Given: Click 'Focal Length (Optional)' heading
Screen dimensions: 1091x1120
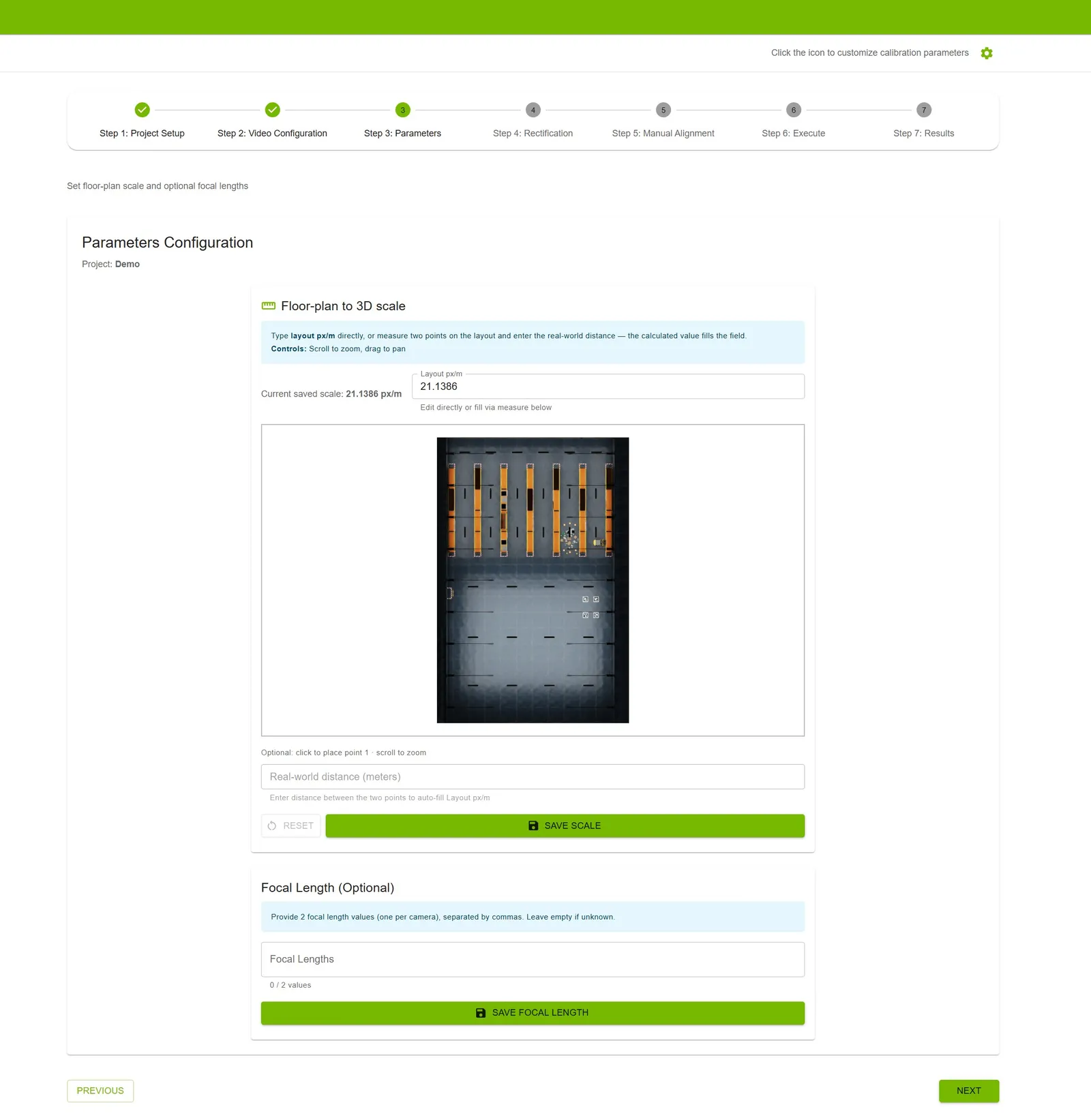Looking at the screenshot, I should pyautogui.click(x=327, y=888).
